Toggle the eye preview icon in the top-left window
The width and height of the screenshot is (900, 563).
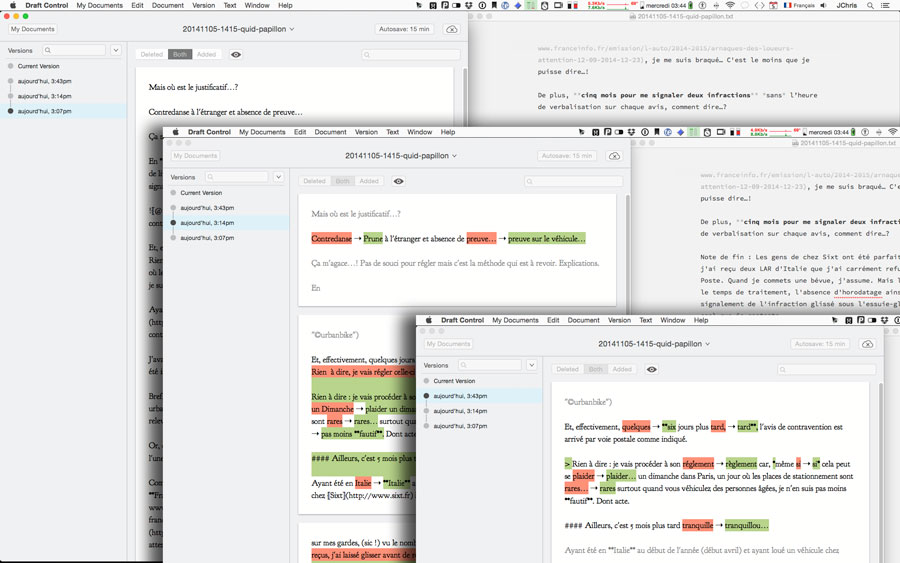tap(236, 55)
